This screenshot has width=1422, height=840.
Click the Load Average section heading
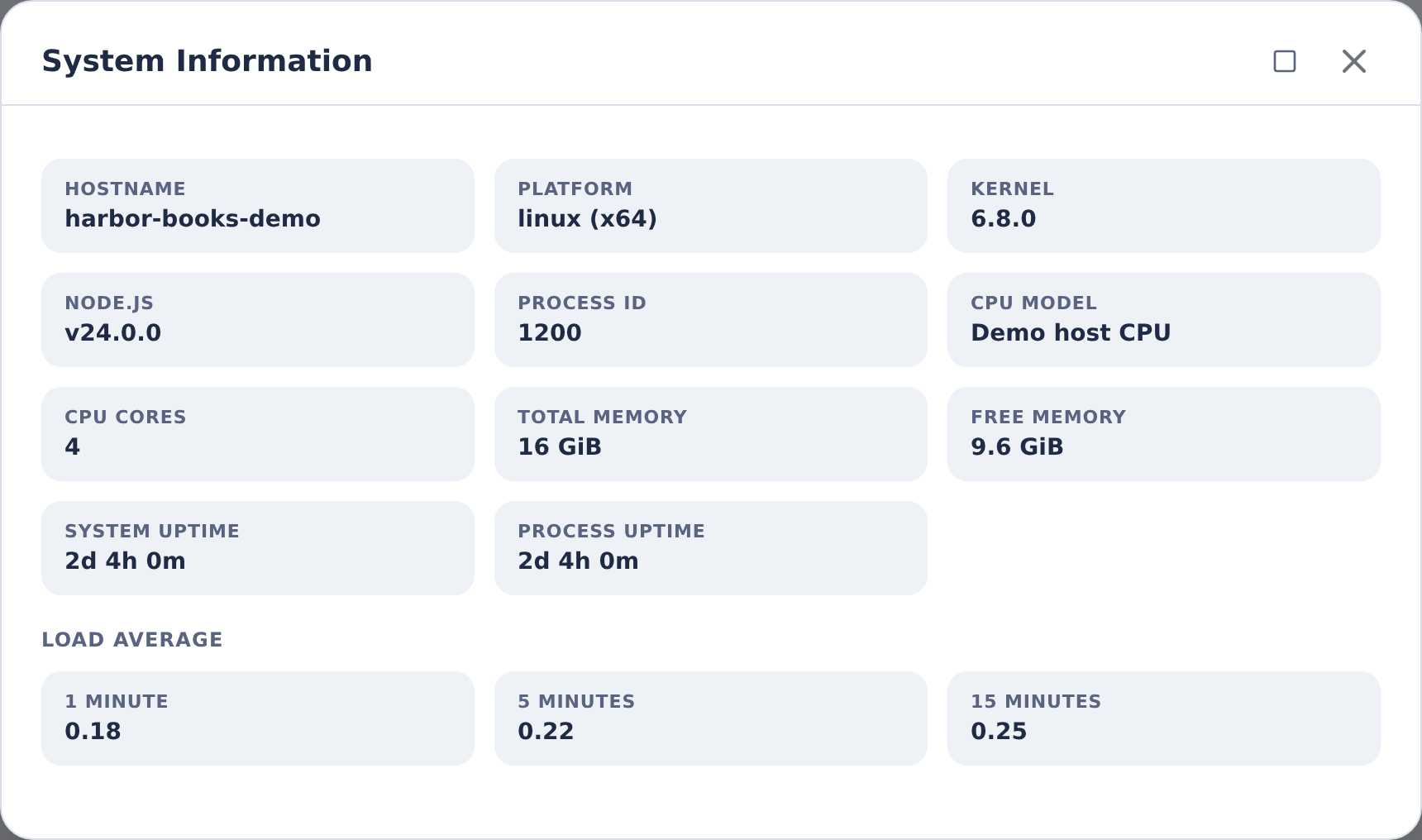pyautogui.click(x=132, y=640)
